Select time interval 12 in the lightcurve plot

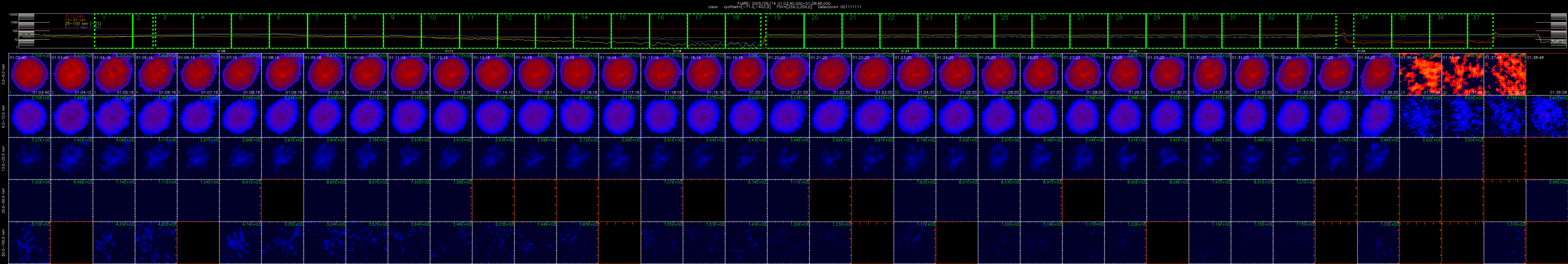pyautogui.click(x=517, y=31)
